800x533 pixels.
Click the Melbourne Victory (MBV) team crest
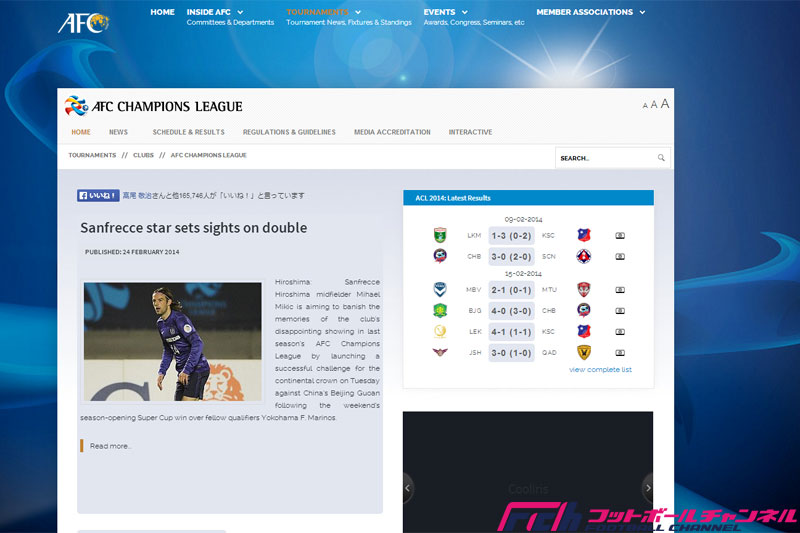(440, 290)
